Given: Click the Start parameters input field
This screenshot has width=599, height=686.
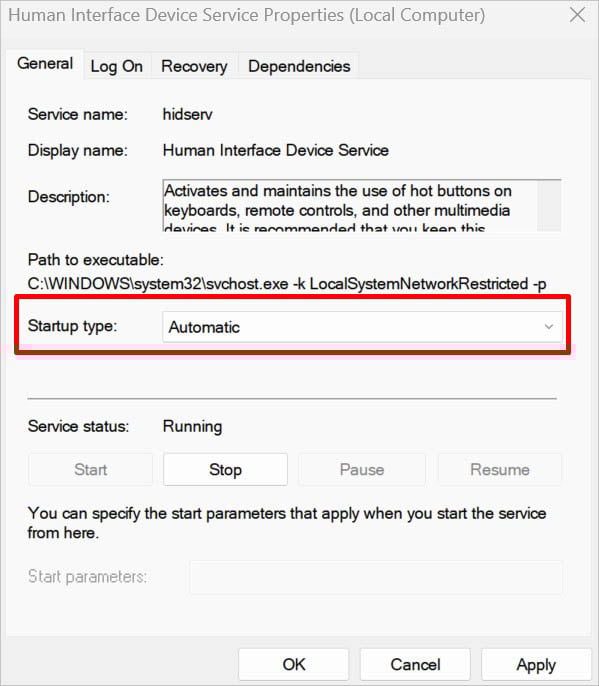Looking at the screenshot, I should point(376,577).
